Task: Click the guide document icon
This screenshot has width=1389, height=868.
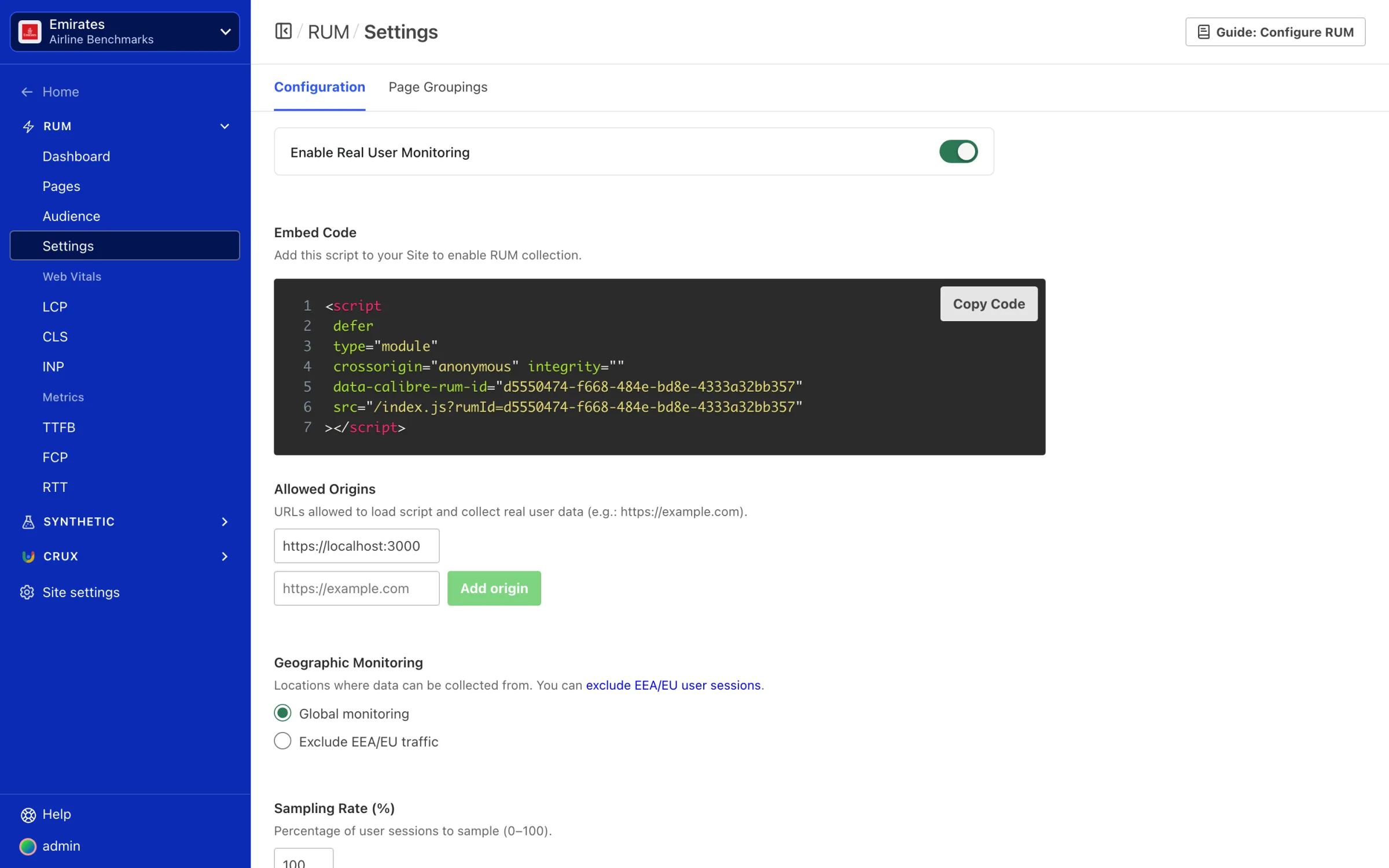Action: 1203,32
